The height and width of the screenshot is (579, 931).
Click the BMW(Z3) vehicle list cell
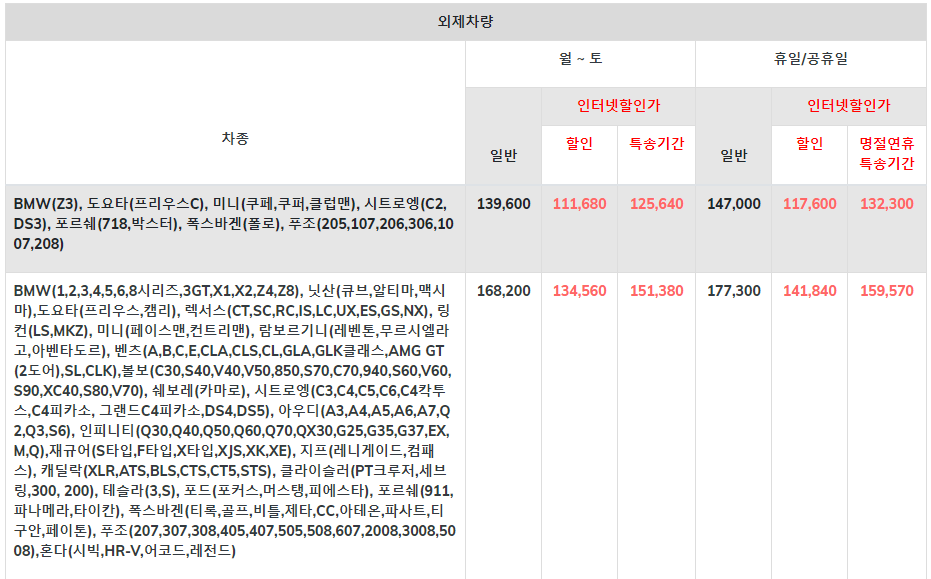click(235, 229)
